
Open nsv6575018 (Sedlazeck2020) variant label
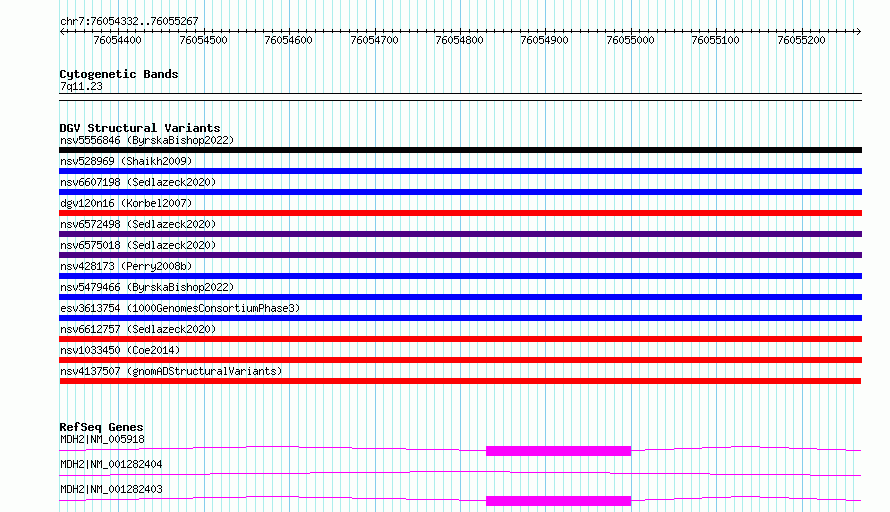[x=138, y=245]
